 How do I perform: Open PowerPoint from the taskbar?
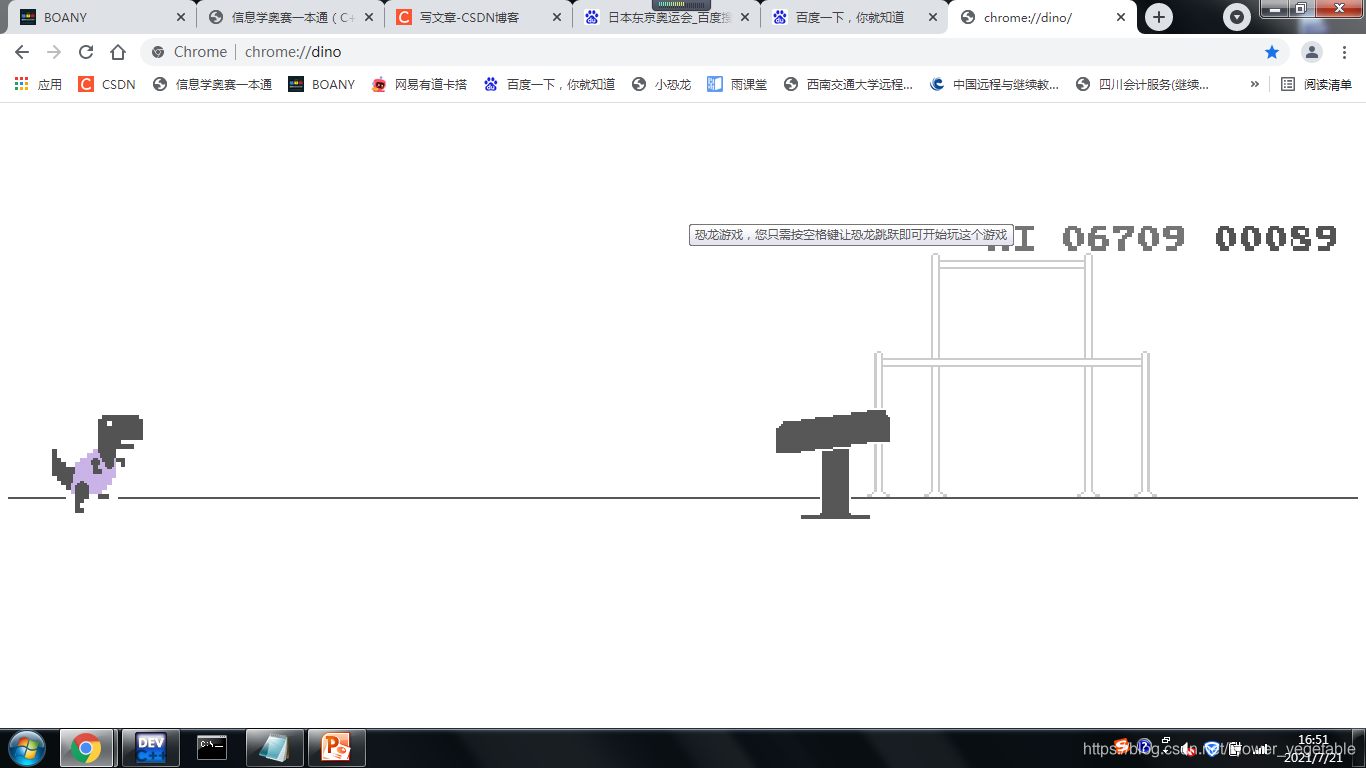coord(336,748)
